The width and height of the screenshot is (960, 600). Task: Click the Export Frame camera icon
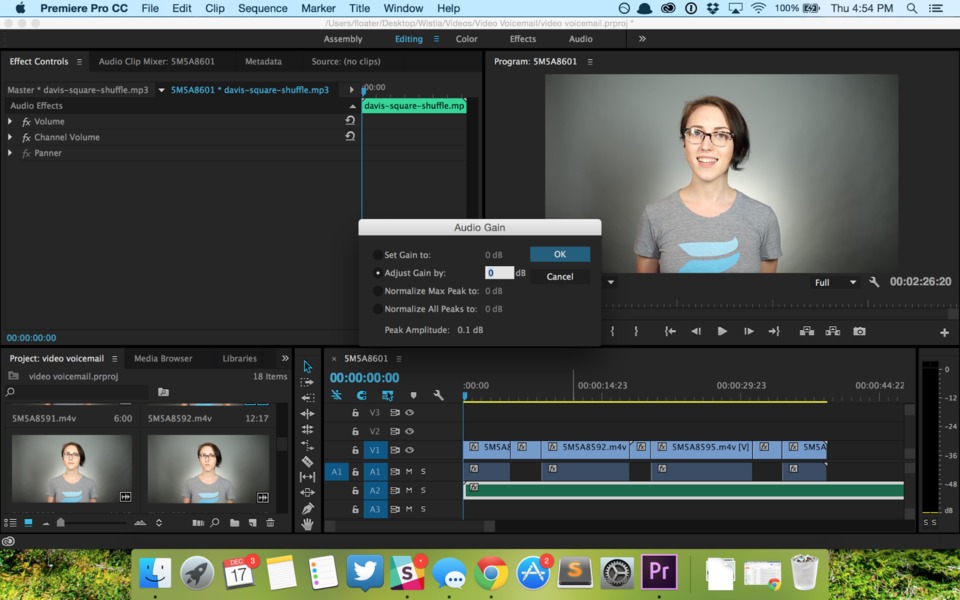point(859,331)
